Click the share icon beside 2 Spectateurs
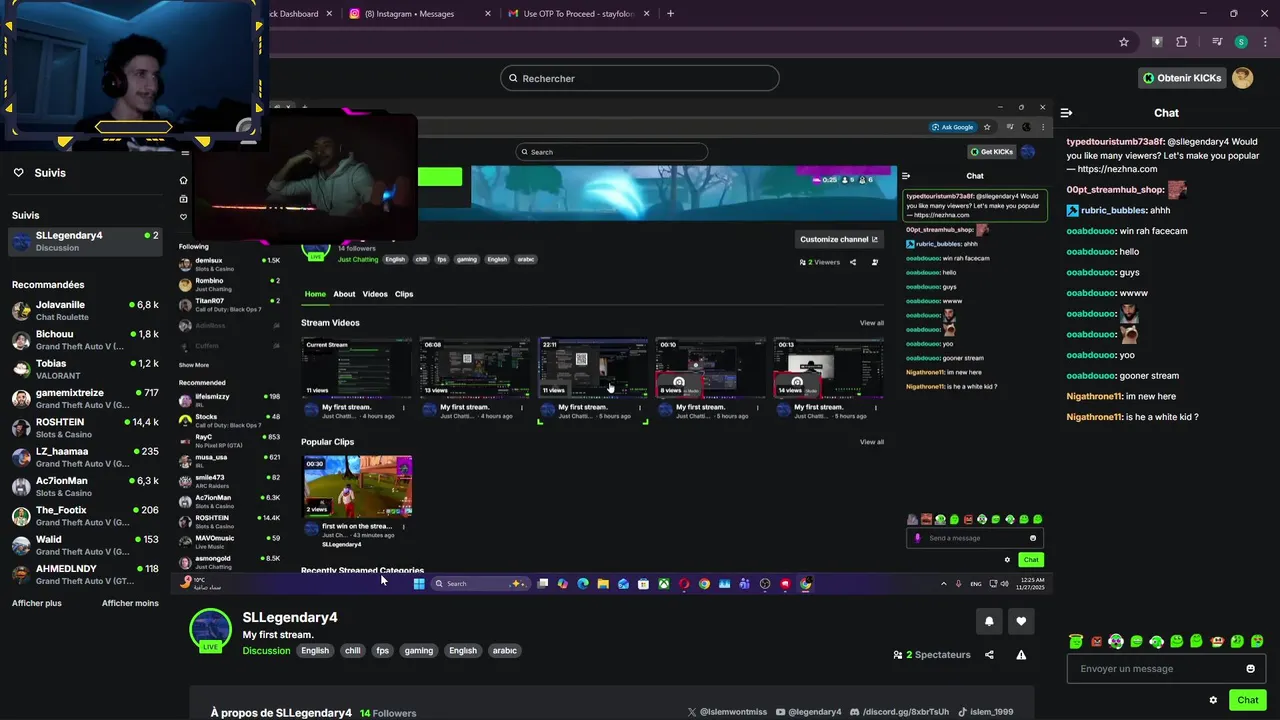 989,655
